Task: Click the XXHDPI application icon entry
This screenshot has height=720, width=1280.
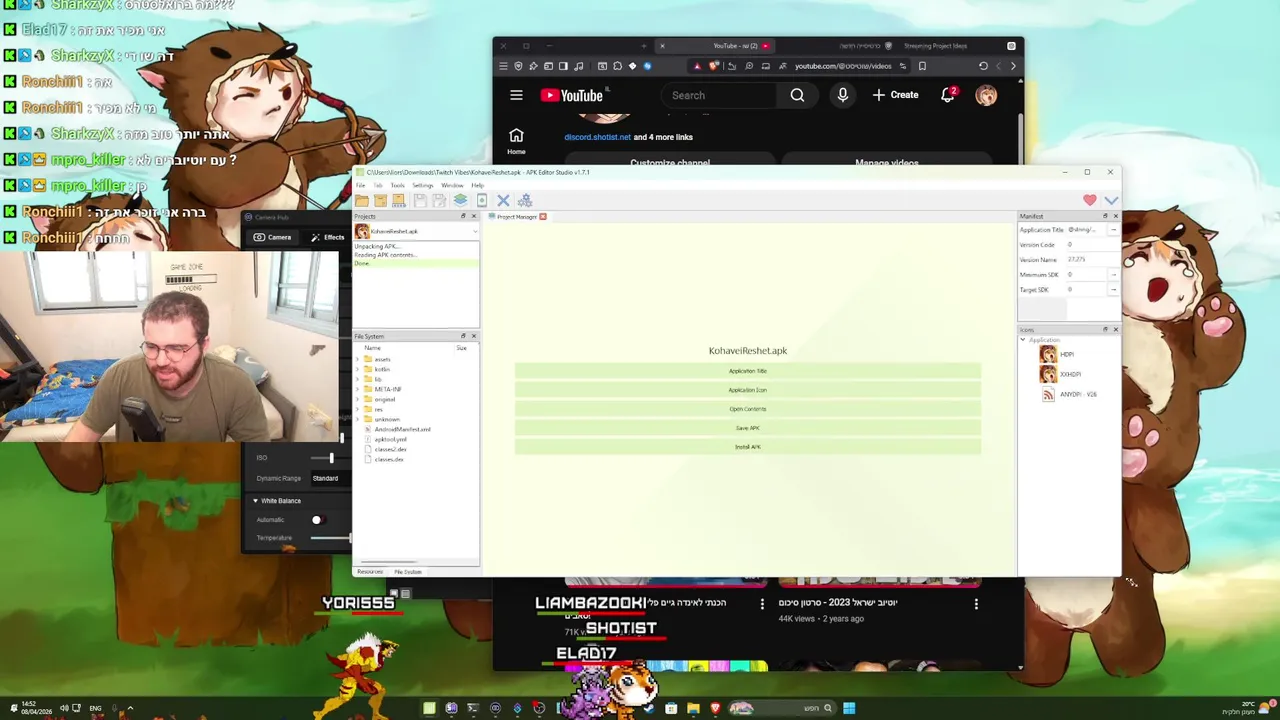Action: [1061, 374]
